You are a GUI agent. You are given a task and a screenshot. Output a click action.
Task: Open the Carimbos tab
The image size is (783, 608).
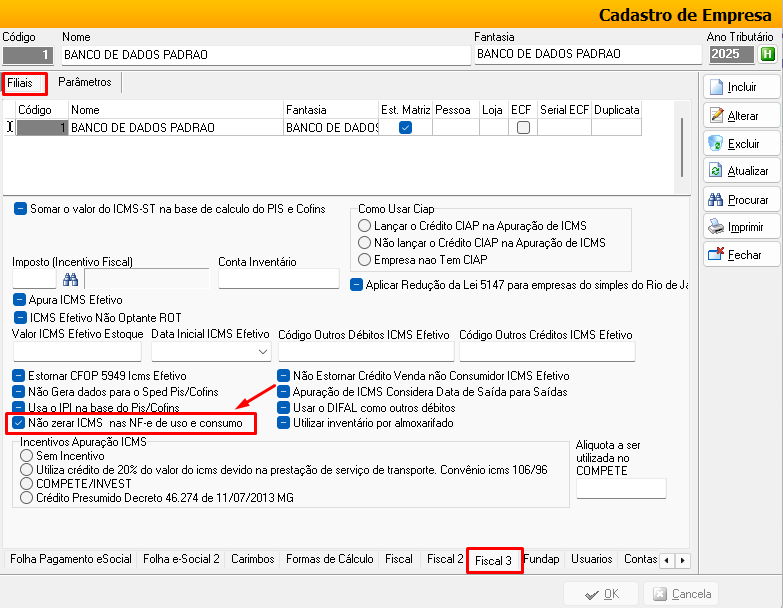coord(253,559)
